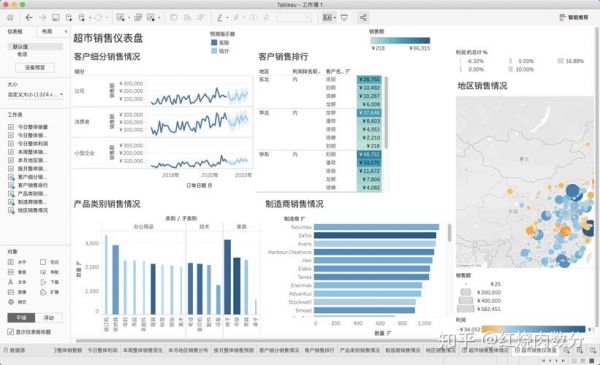Open 客户销售排行 bottom sheet tab
The height and width of the screenshot is (365, 600).
pyautogui.click(x=319, y=350)
